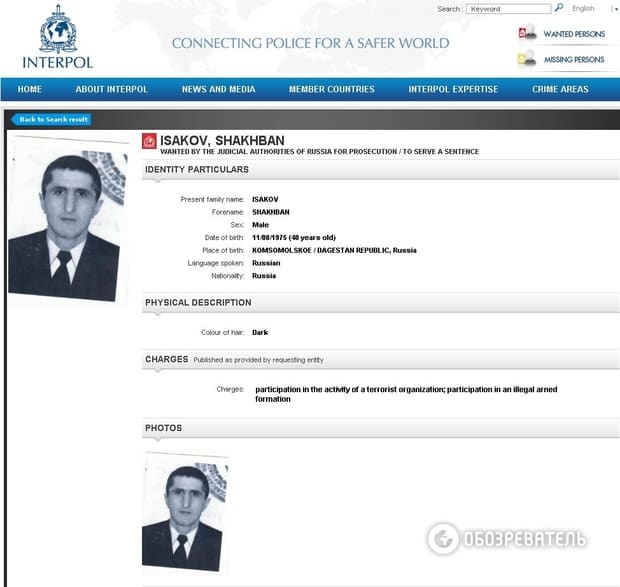Go to the Home menu item
The image size is (620, 587).
pos(30,89)
